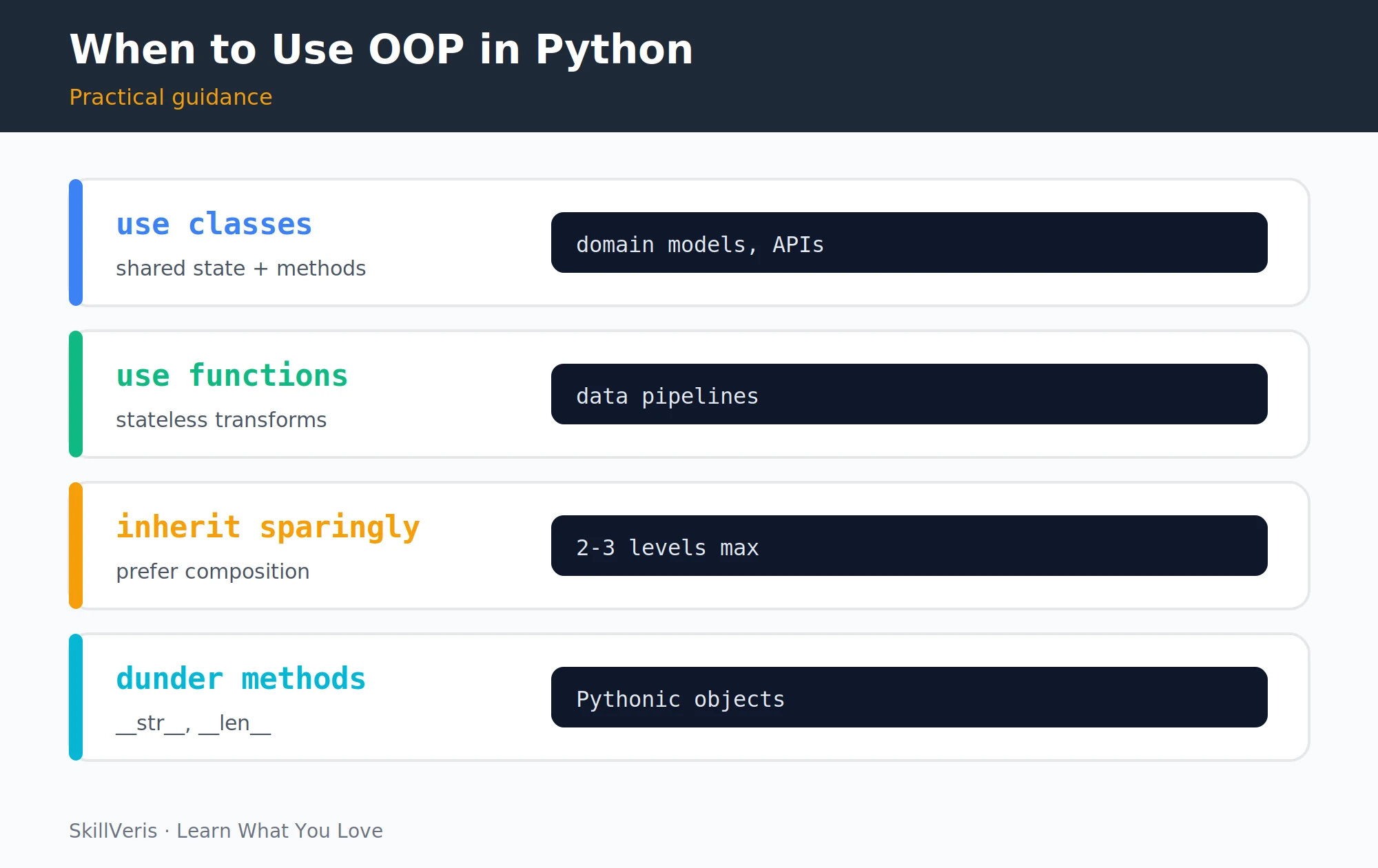Click the 'Practical guidance' subtitle
The width and height of the screenshot is (1378, 868).
pos(171,97)
